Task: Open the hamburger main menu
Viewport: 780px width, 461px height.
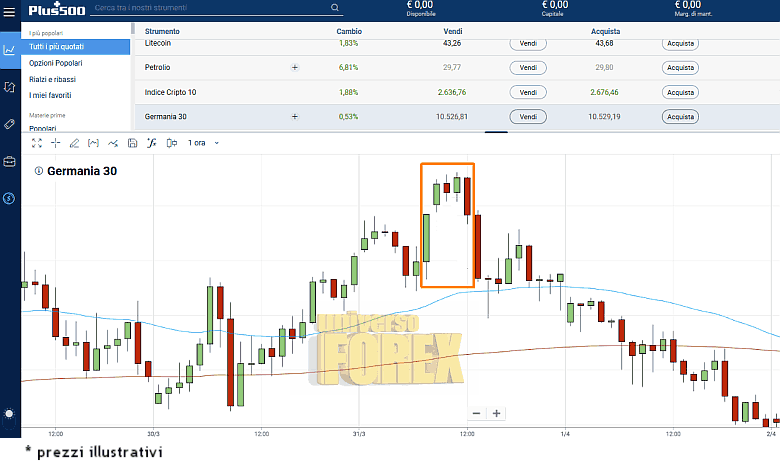Action: 9,12
